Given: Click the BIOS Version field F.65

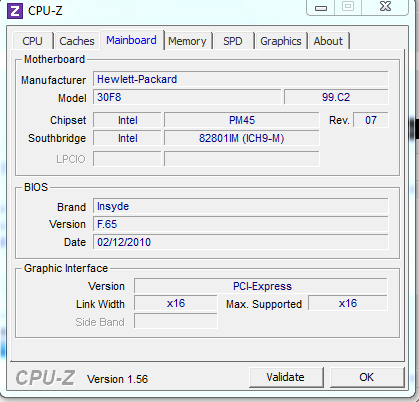Looking at the screenshot, I should click(x=241, y=224).
